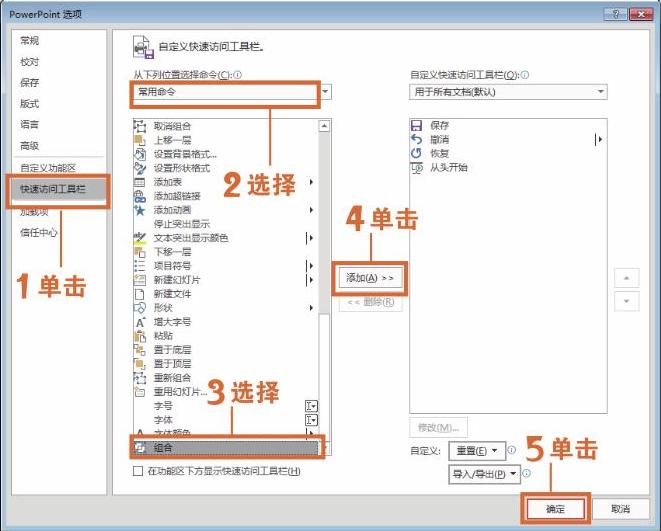Expand the 形状 submenu arrow
661x531 pixels.
pyautogui.click(x=311, y=308)
